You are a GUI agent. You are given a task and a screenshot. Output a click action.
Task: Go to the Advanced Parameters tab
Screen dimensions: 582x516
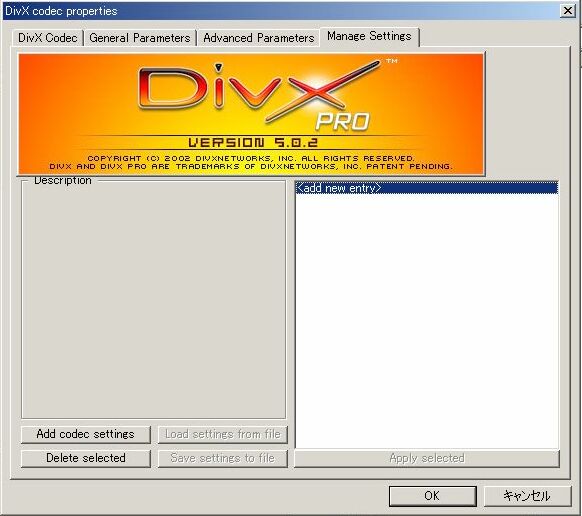pos(258,38)
